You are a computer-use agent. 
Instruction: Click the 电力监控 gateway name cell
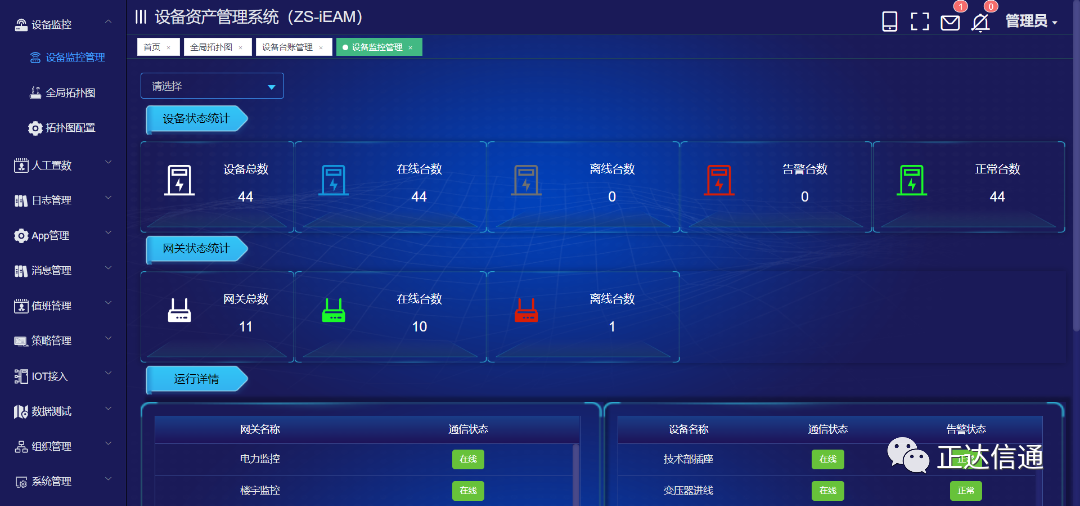tap(260, 459)
